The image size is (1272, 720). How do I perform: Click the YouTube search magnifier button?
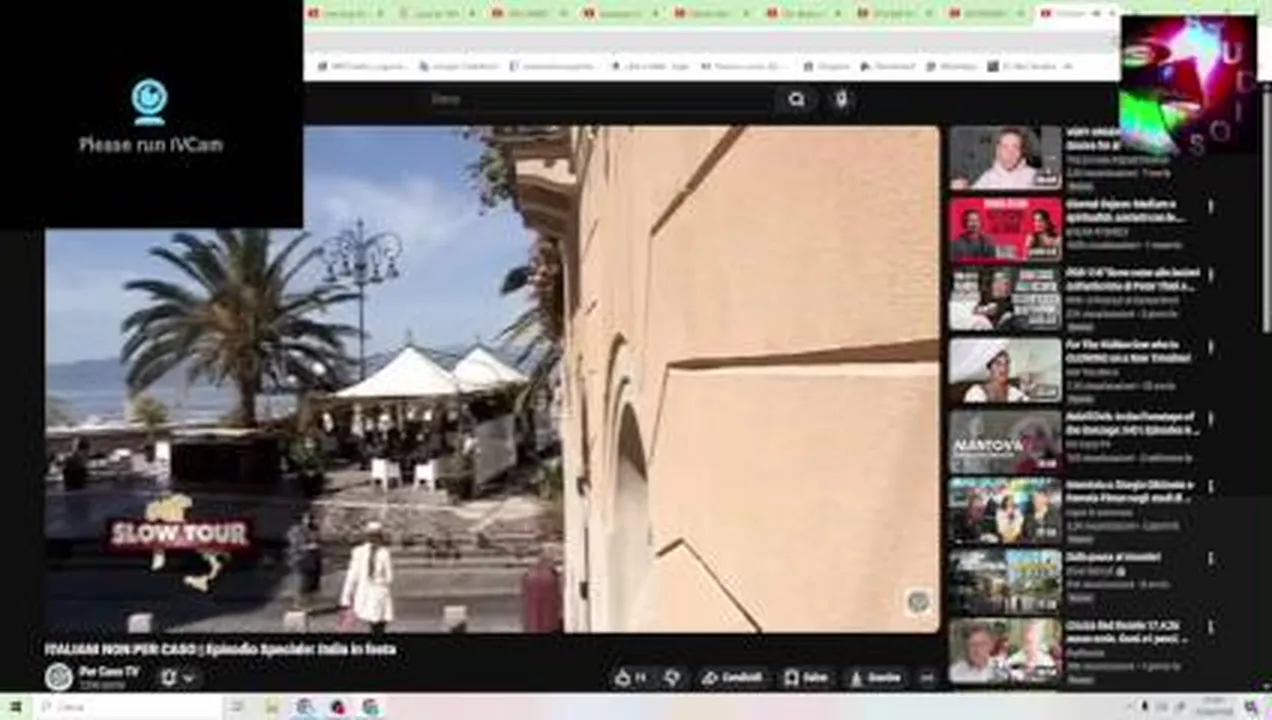(796, 99)
